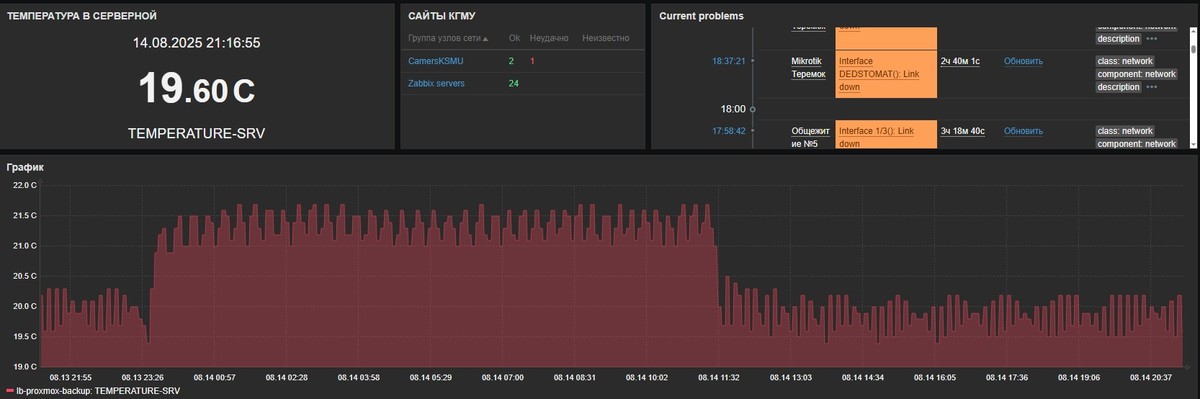Open Interface DEDSTOMAT(): Link down problem
Screen dimensions: 1200x399
pos(879,74)
